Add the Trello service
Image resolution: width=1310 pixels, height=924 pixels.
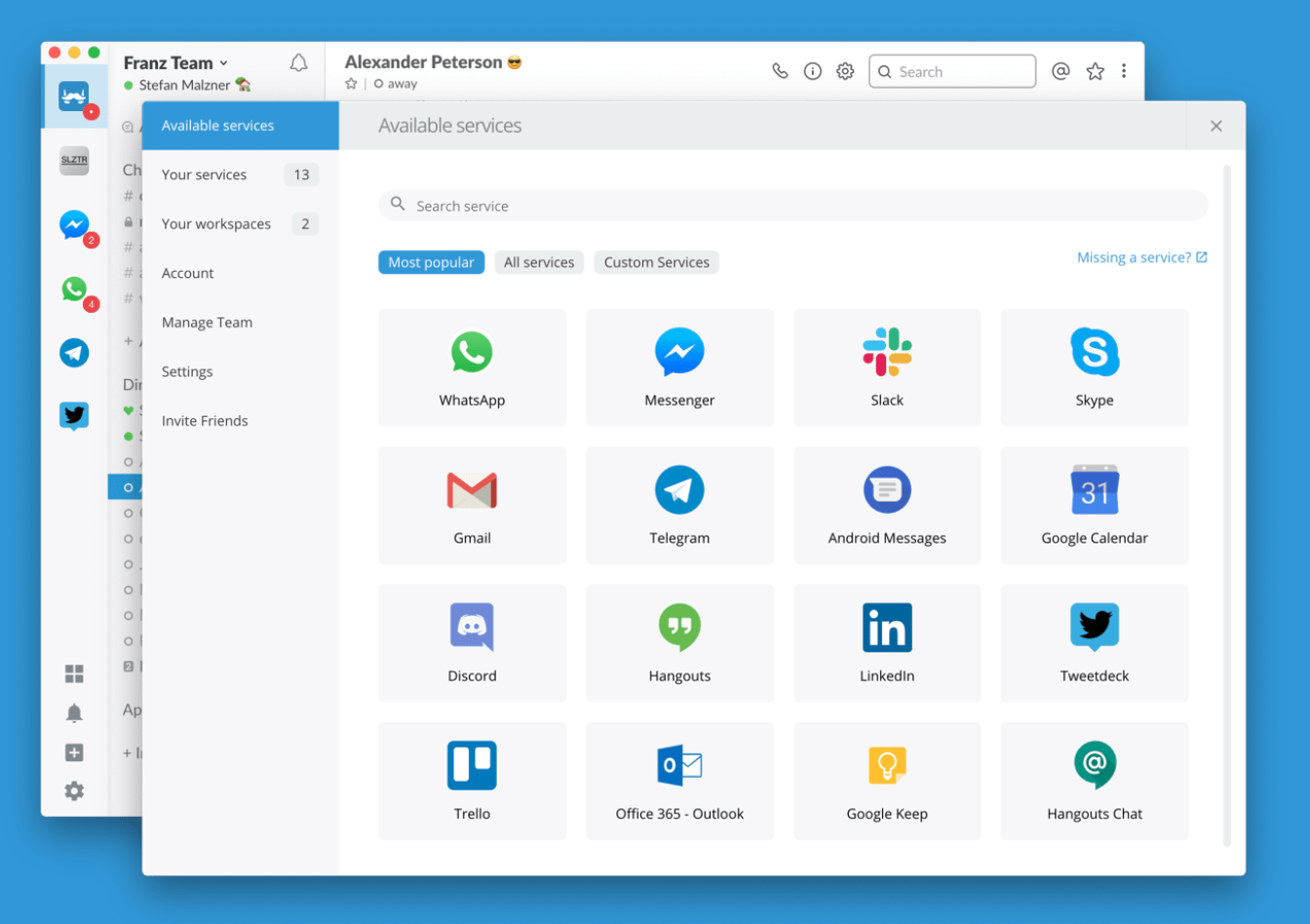coord(472,781)
